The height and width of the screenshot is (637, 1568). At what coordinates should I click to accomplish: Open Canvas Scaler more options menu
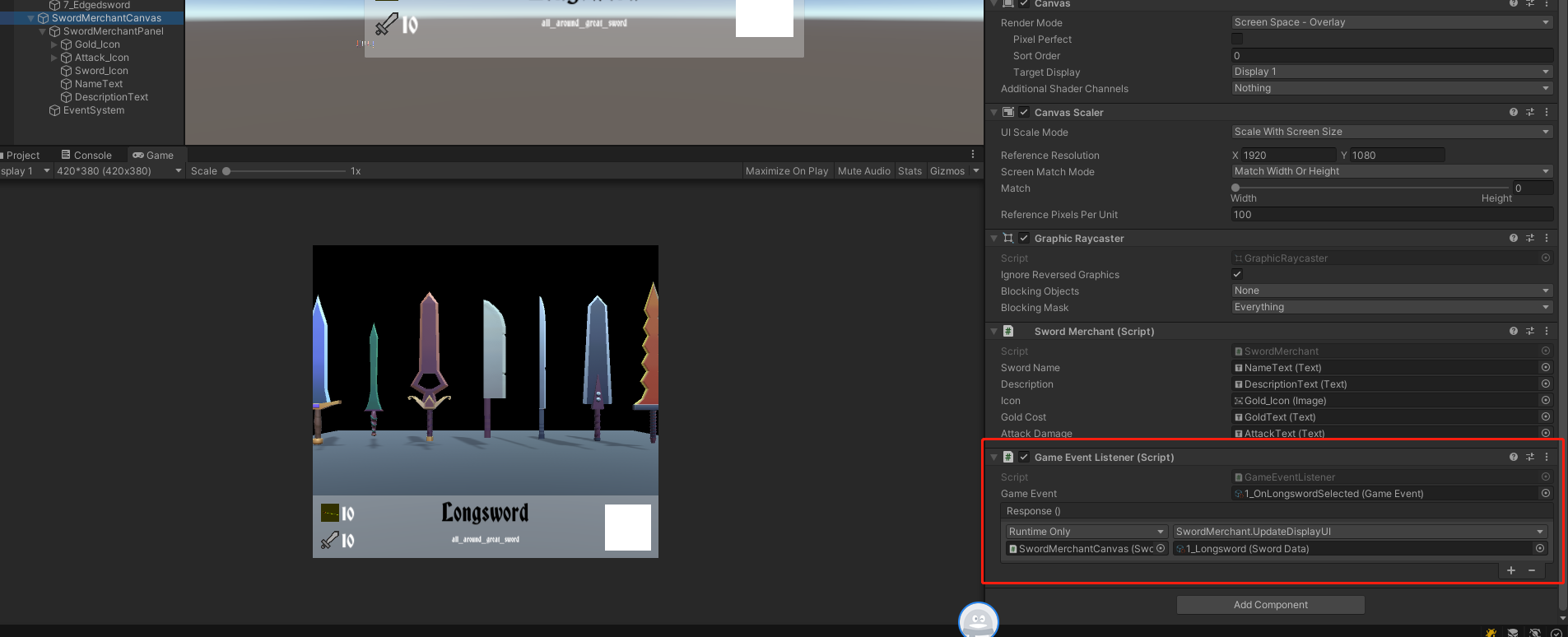1547,112
